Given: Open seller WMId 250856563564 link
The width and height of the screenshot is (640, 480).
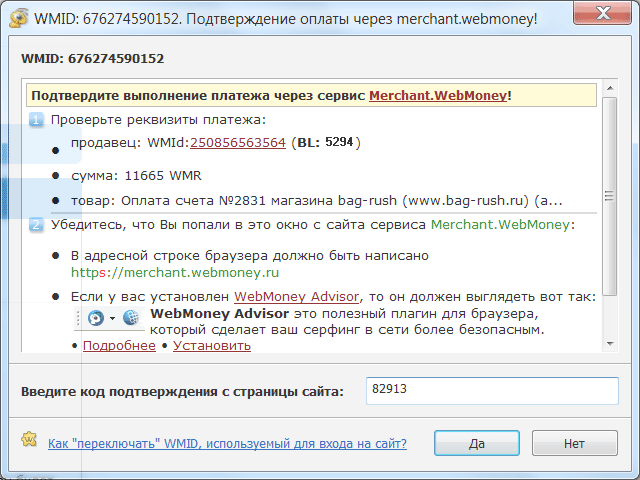Looking at the screenshot, I should click(238, 142).
